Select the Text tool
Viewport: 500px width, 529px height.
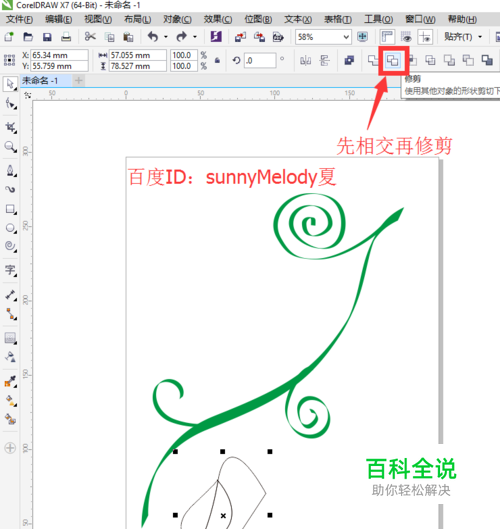pos(10,270)
